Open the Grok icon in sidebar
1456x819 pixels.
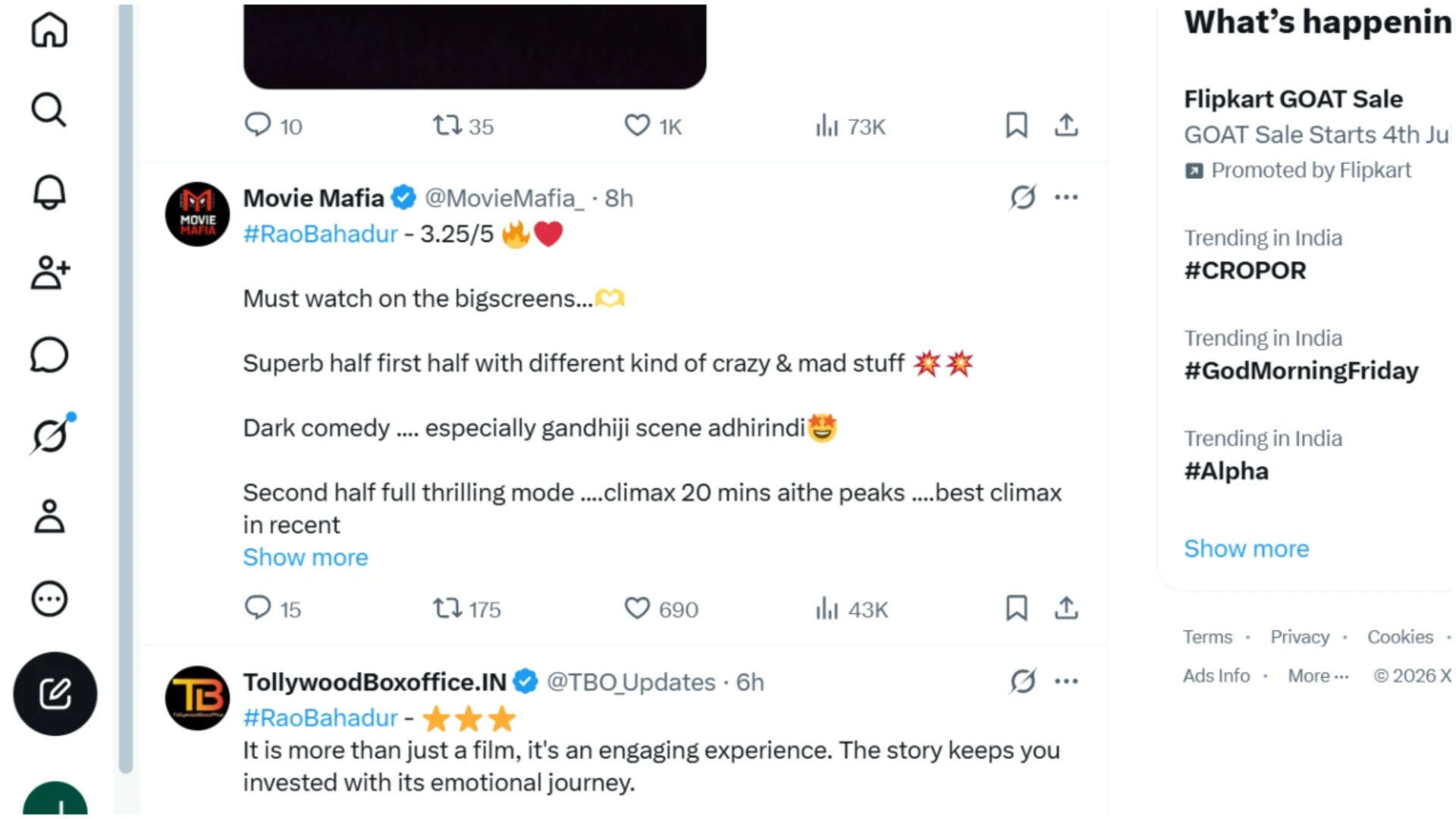click(x=52, y=435)
